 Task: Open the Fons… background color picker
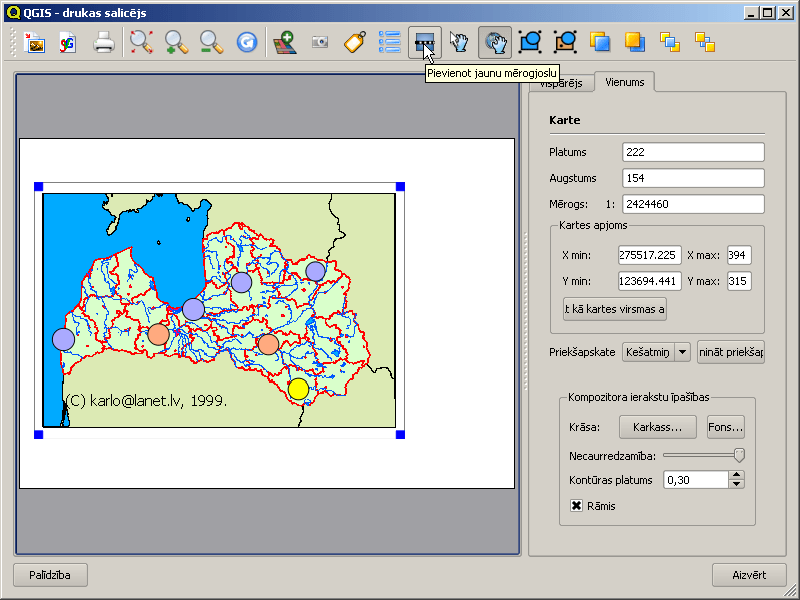[726, 427]
